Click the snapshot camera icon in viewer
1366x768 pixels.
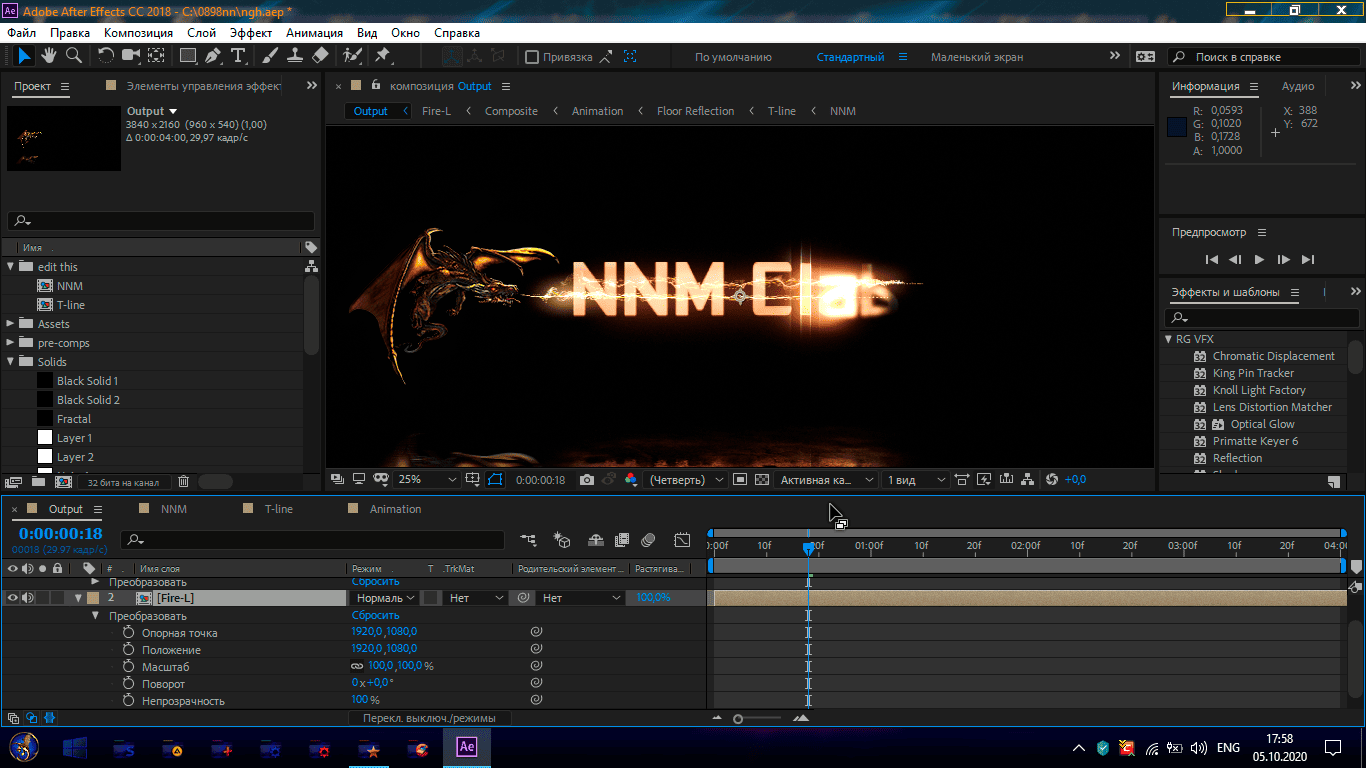(587, 480)
